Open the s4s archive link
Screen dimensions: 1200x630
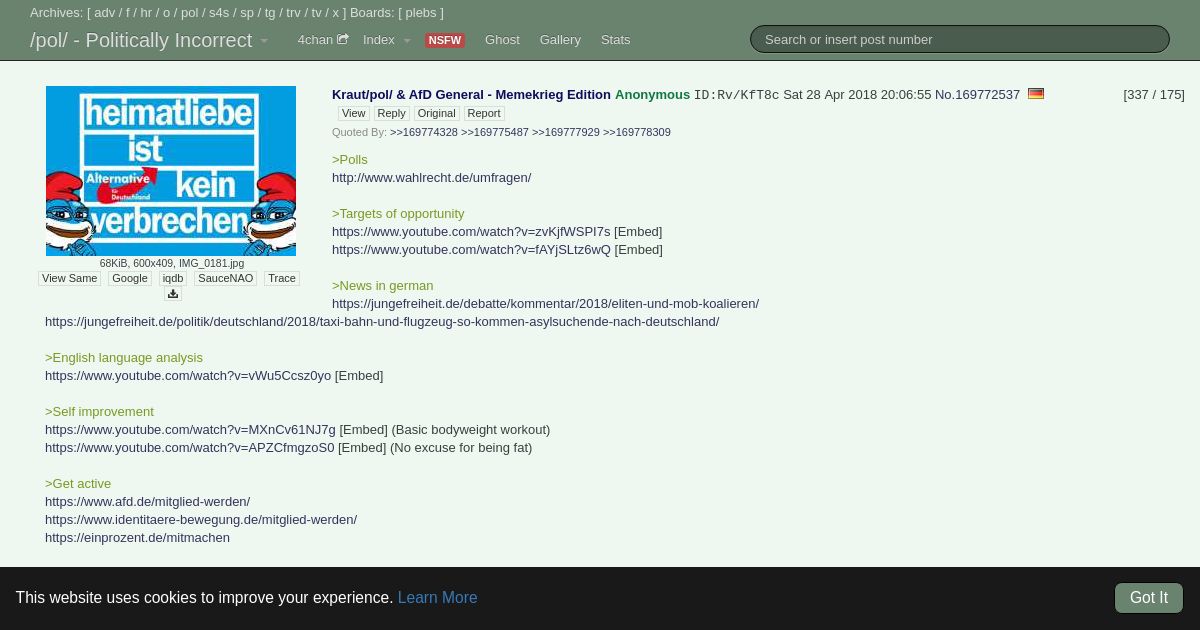click(x=219, y=13)
